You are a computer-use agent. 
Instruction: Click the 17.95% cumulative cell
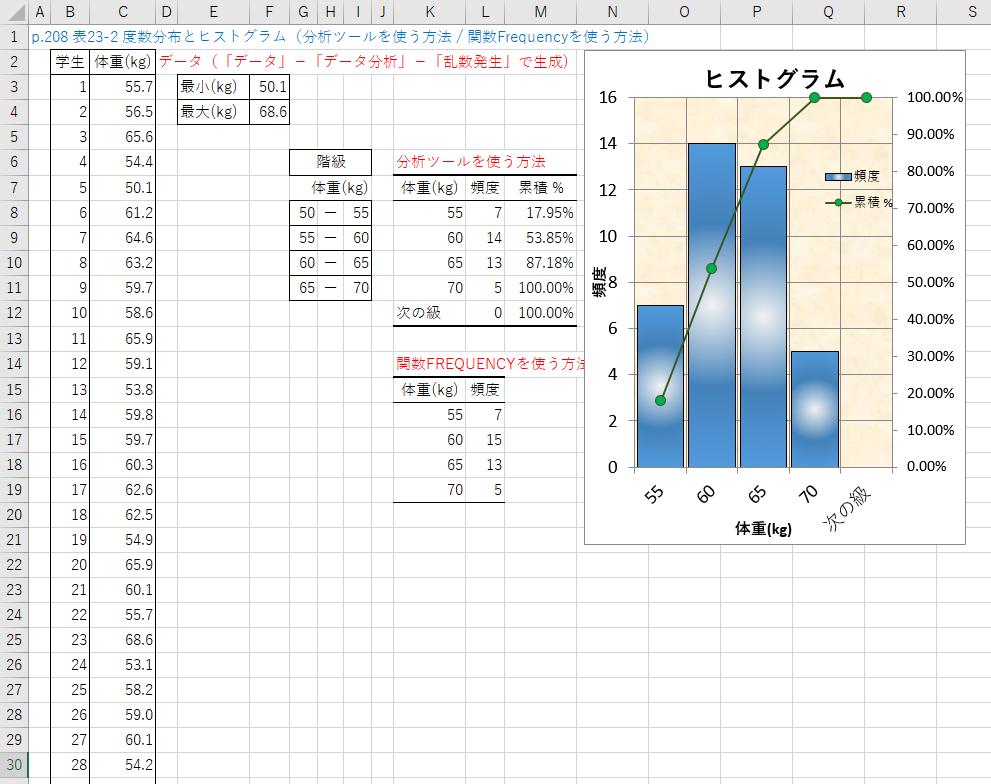click(541, 213)
